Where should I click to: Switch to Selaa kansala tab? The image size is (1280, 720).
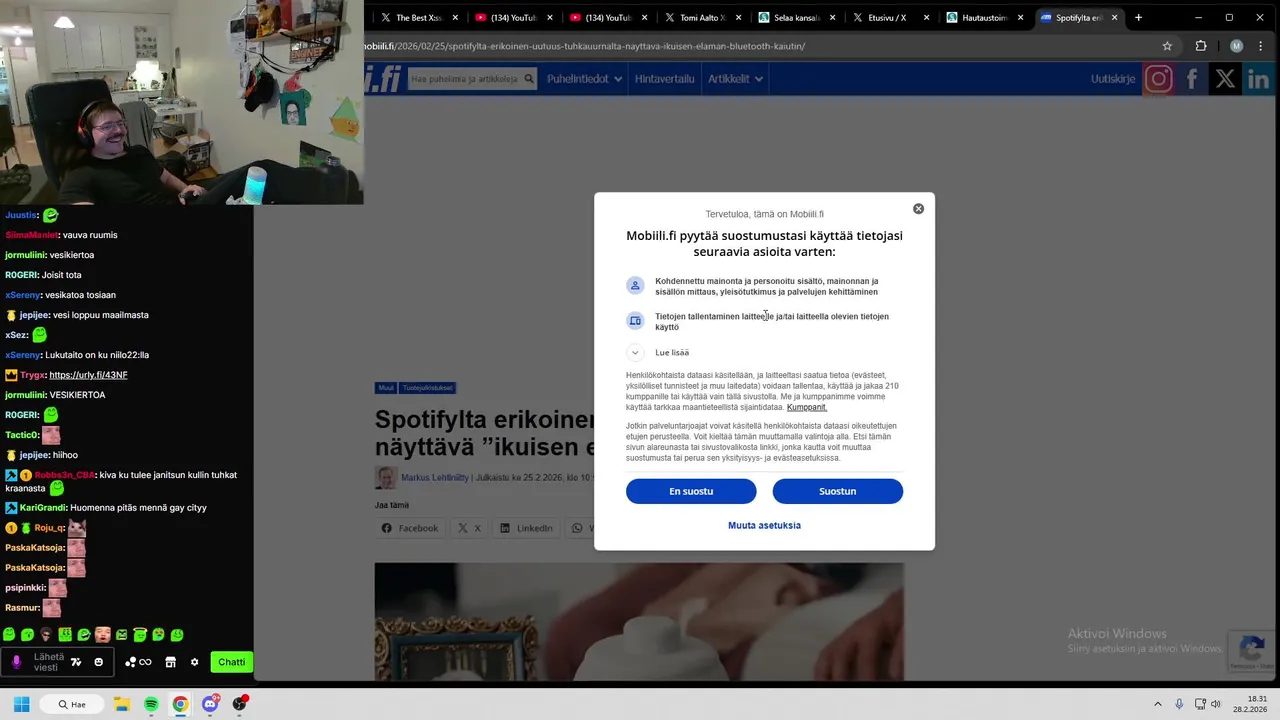click(x=796, y=17)
